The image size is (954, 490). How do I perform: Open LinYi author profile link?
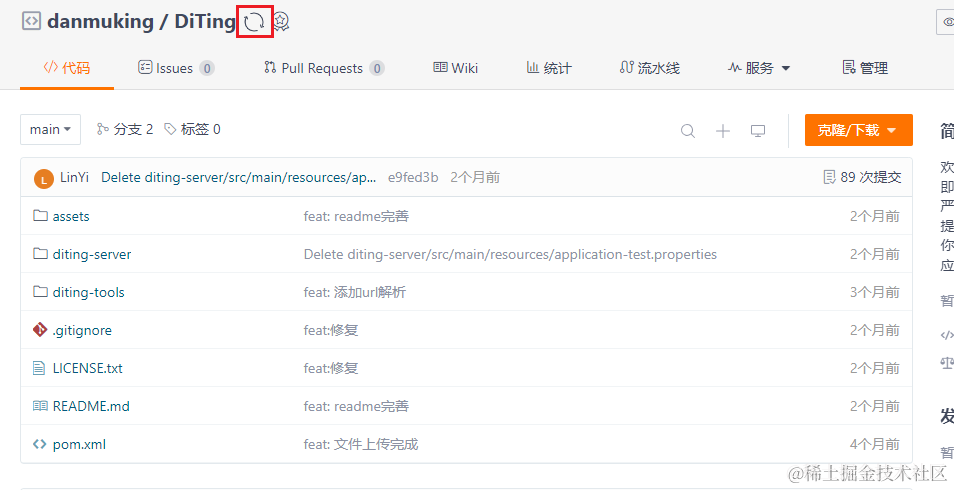tap(74, 178)
